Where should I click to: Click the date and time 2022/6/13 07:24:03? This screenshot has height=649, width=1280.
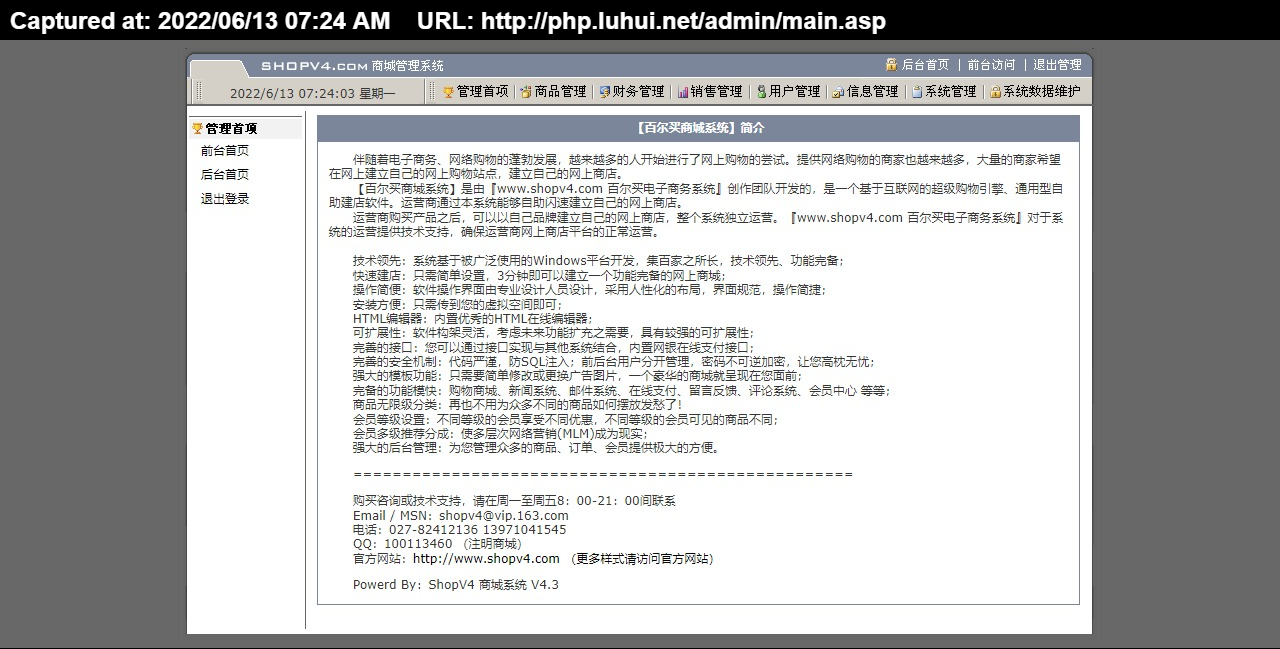(292, 93)
